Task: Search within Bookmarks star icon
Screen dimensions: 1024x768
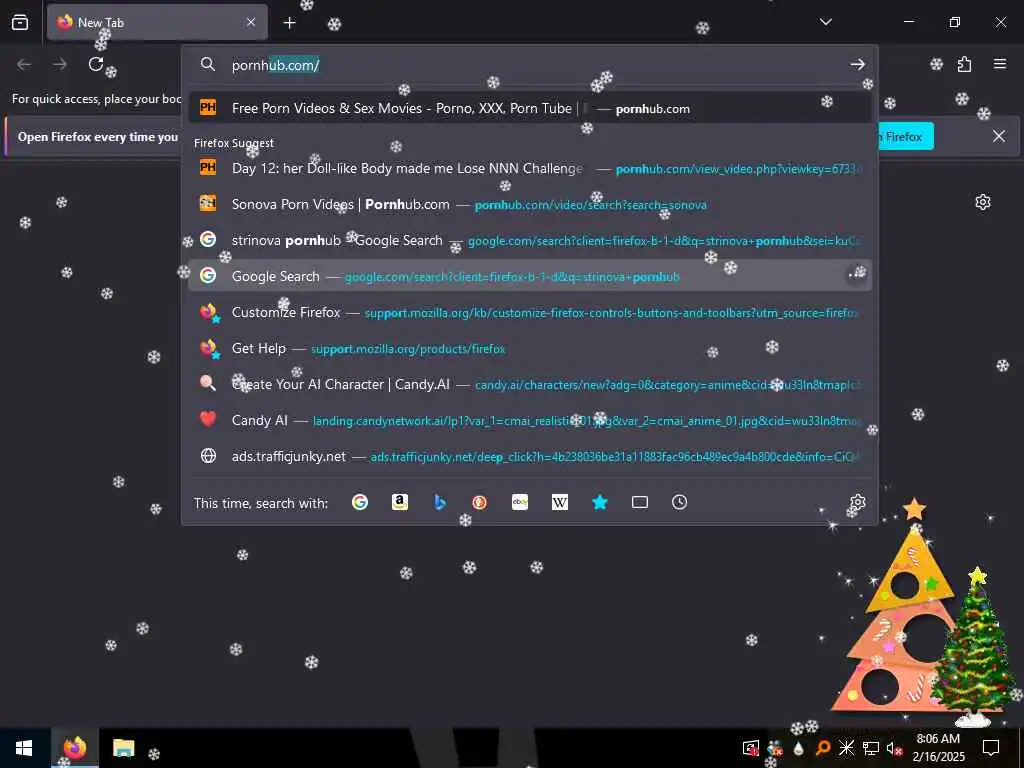Action: click(x=600, y=502)
